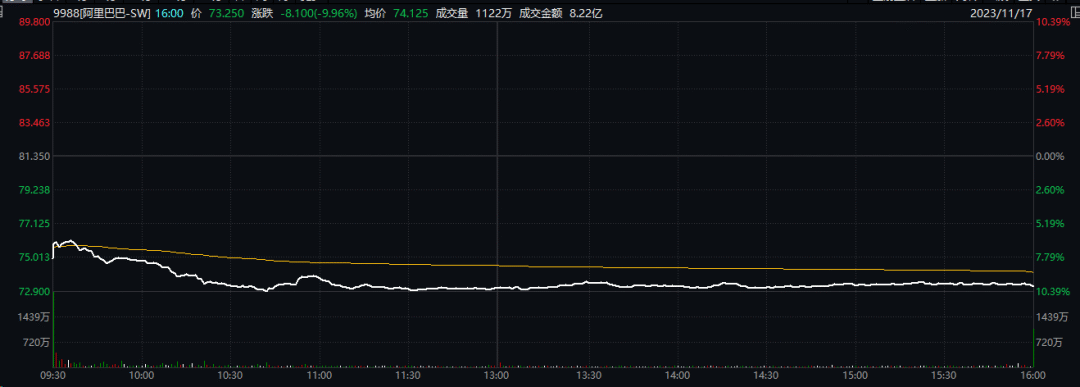Click the green 10.39% percent label

point(1054,292)
